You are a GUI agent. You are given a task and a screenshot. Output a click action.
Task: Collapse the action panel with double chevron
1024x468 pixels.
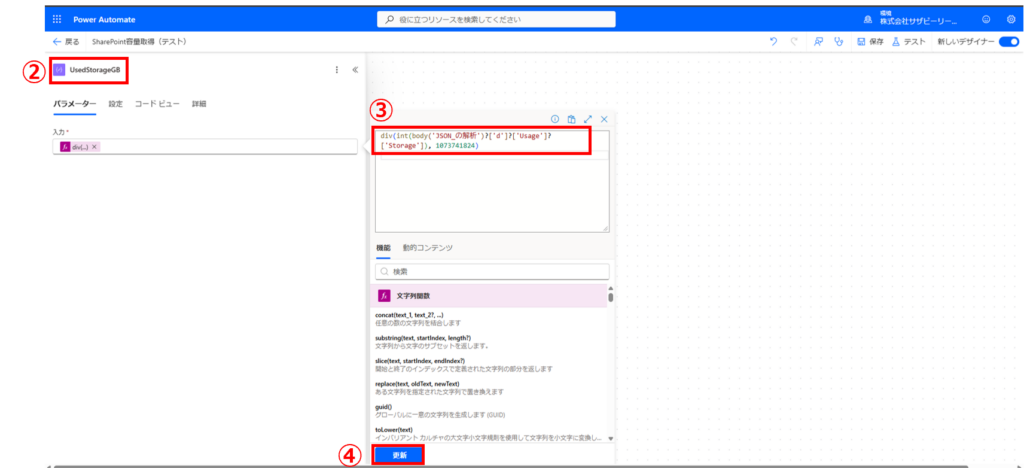(x=355, y=70)
